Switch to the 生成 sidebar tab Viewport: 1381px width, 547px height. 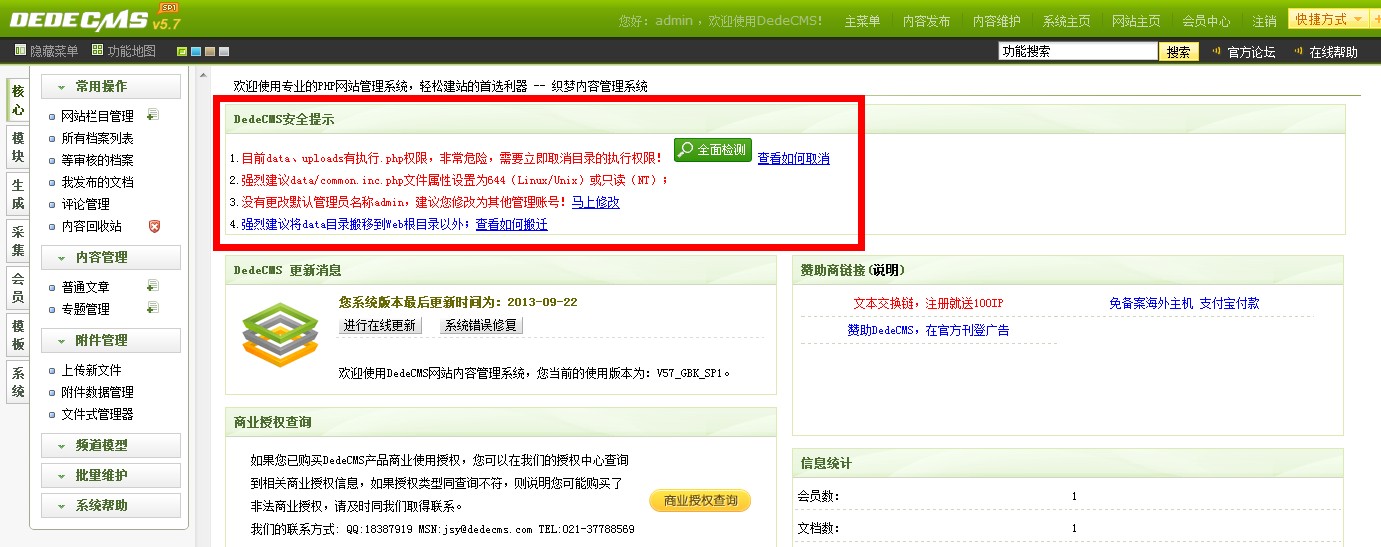pos(18,194)
